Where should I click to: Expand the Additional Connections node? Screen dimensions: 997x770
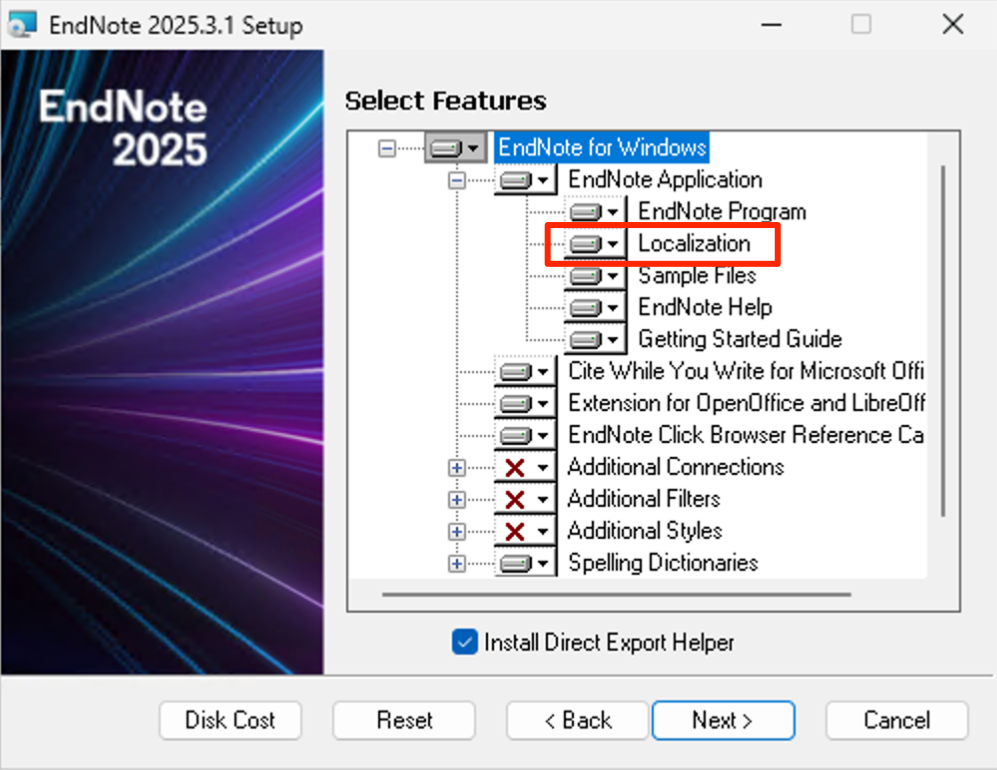[457, 468]
